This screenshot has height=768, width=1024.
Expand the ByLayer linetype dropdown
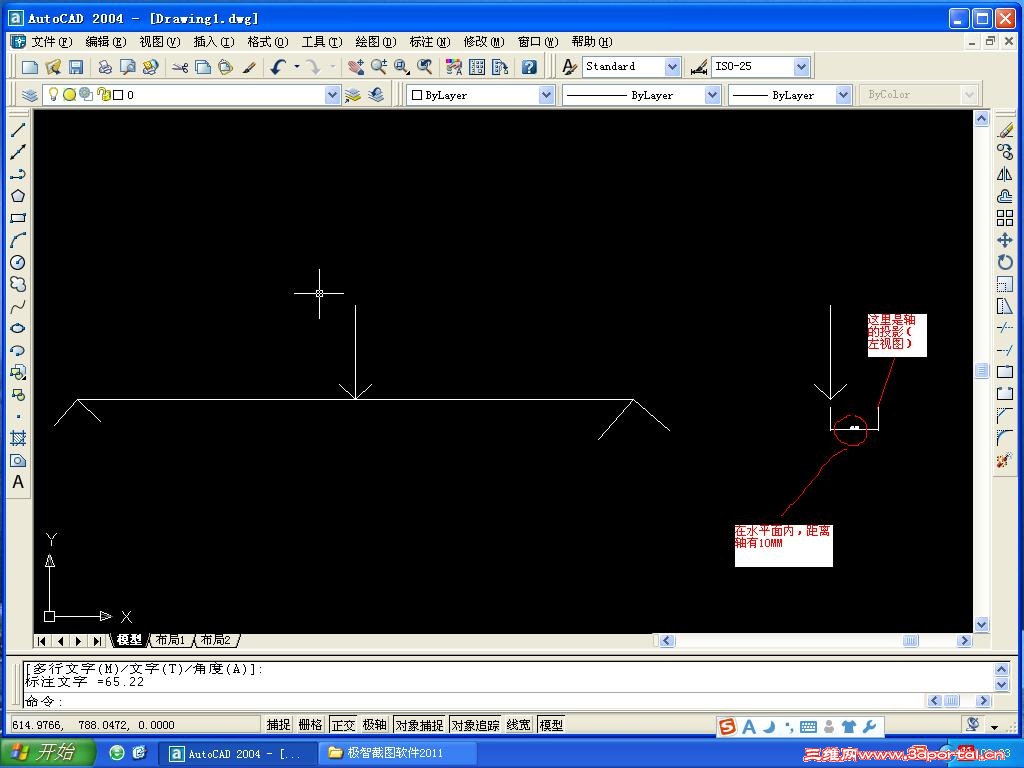(x=712, y=95)
